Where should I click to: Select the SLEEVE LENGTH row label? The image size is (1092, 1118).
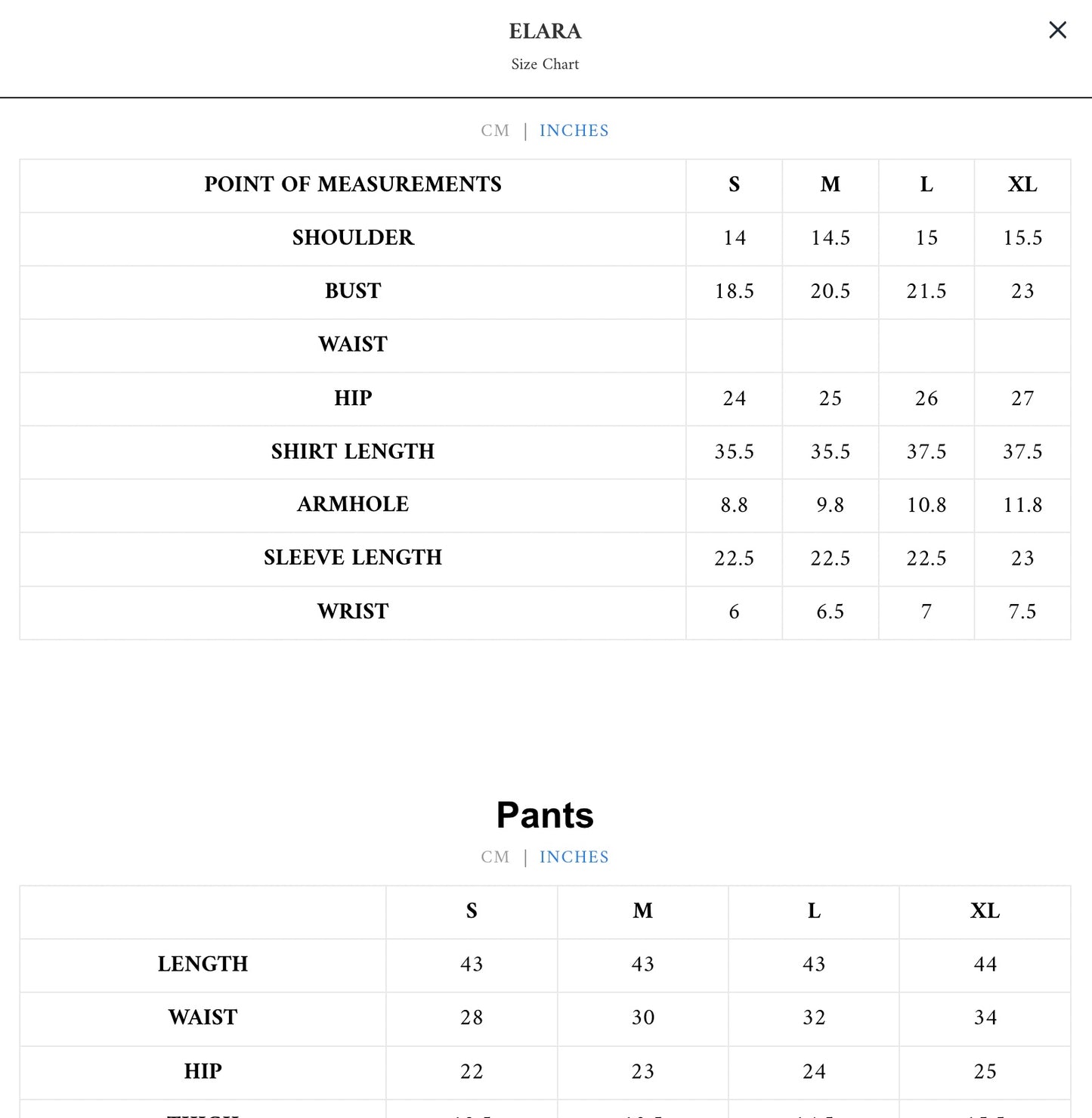(353, 558)
